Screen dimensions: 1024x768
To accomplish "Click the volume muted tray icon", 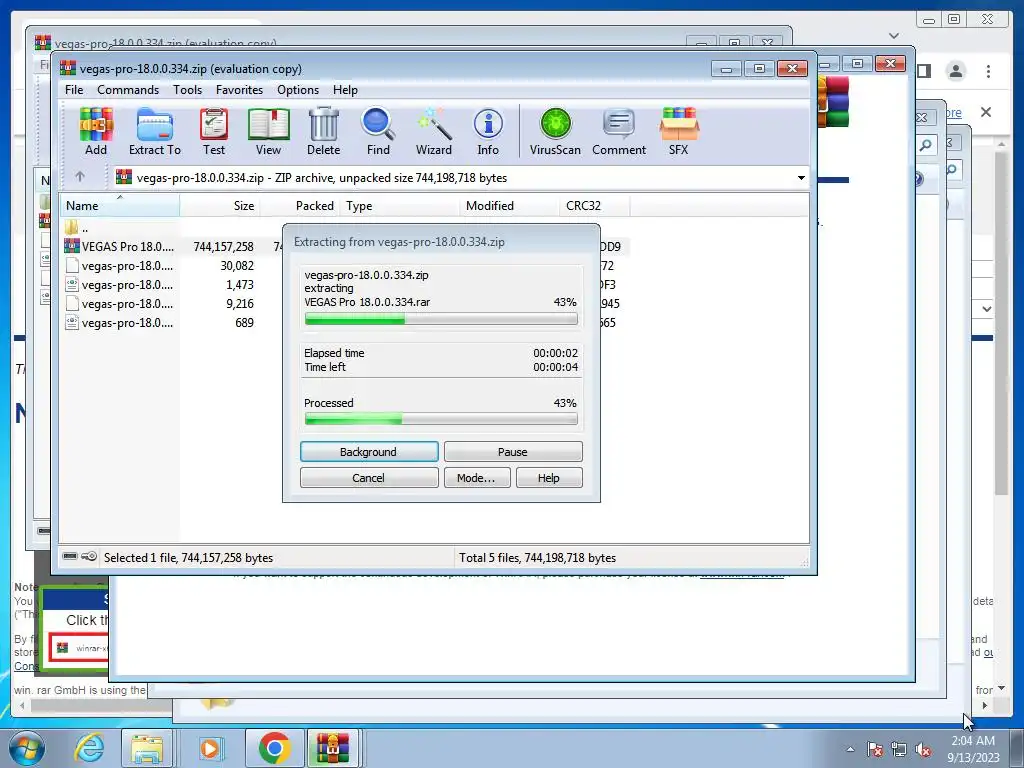I will (923, 750).
